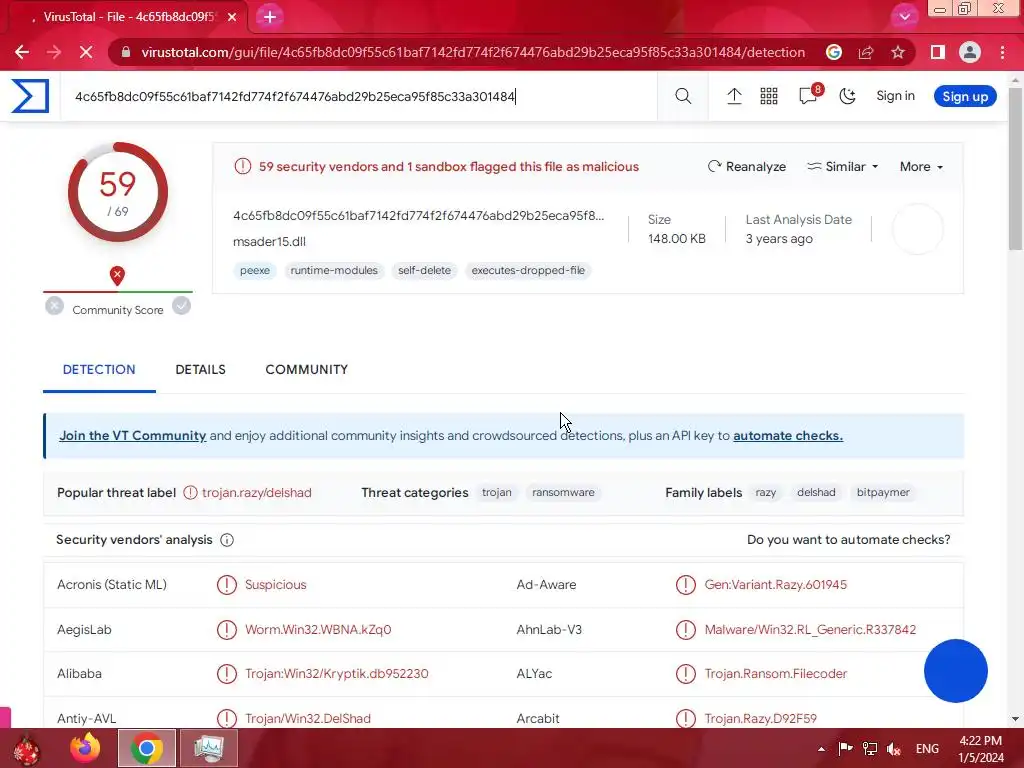
Task: Click the Sign in link
Action: point(895,96)
